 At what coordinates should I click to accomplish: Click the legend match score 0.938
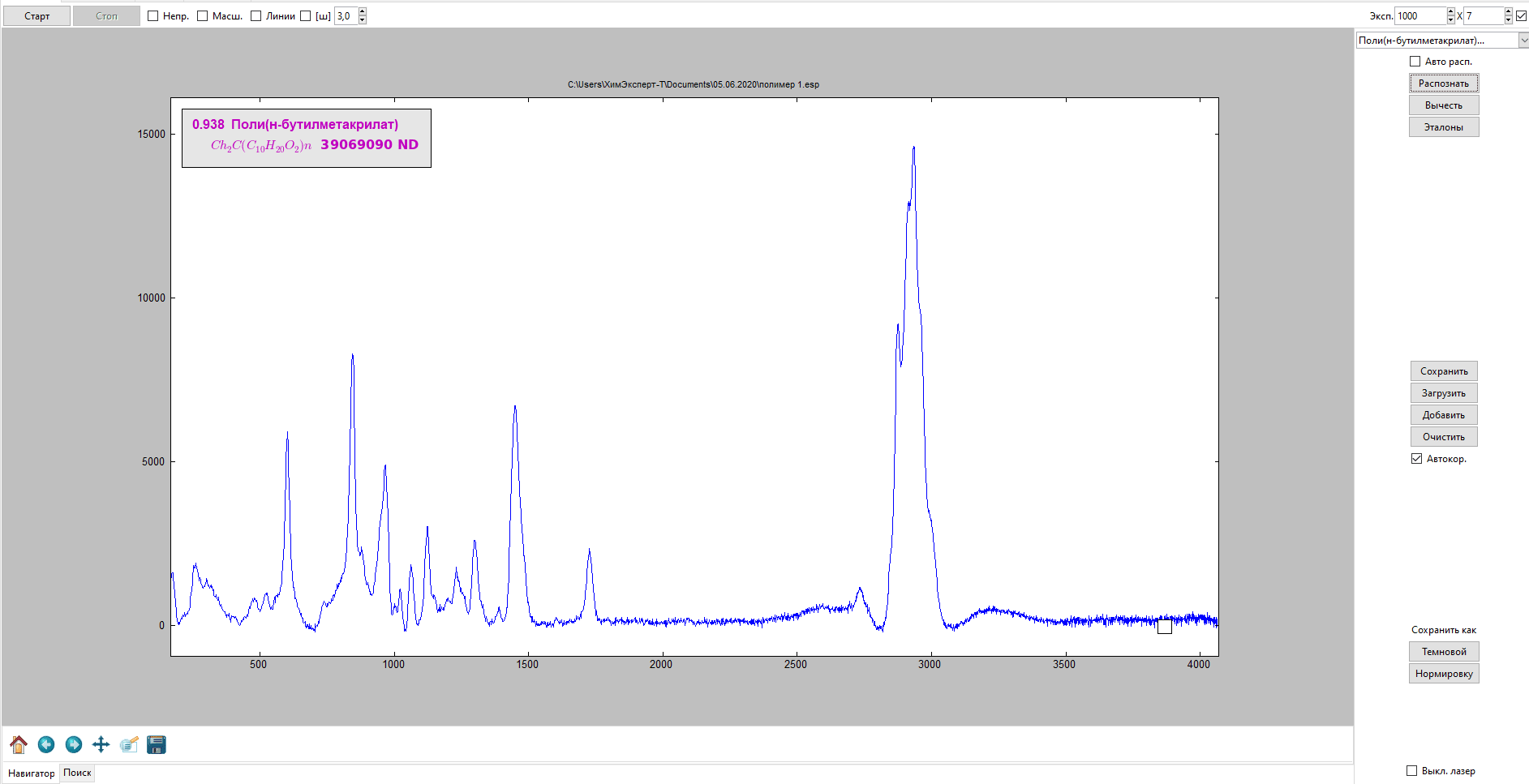click(x=208, y=124)
